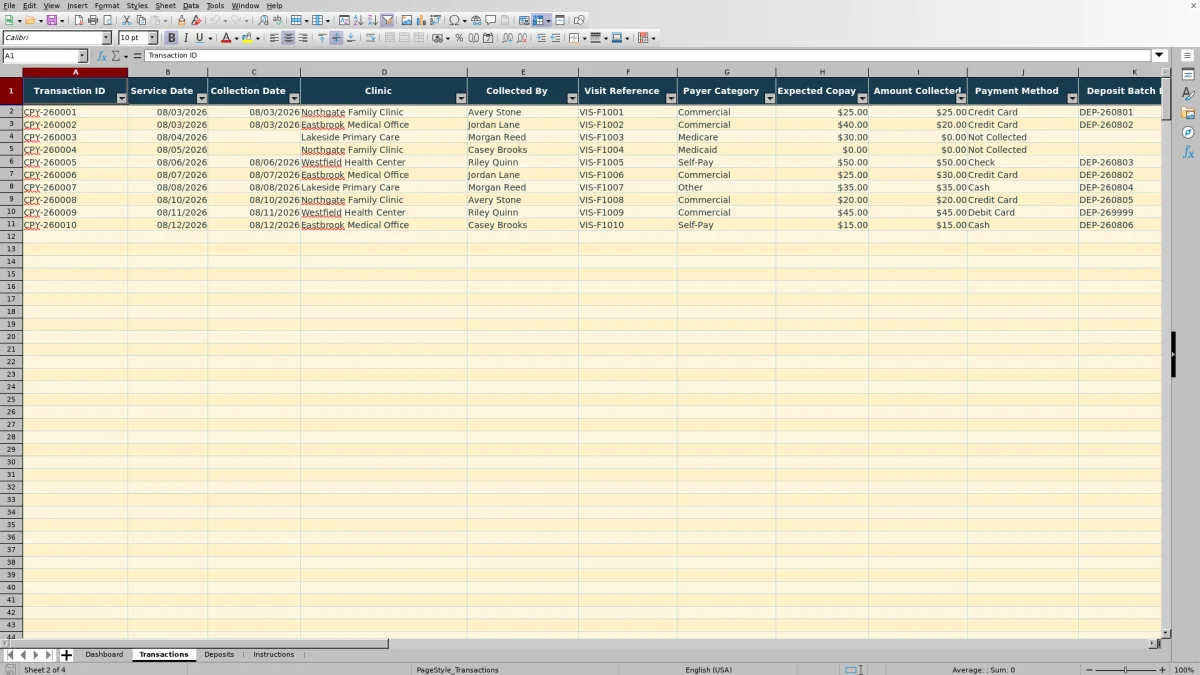Click row 6 header
This screenshot has height=675, width=1200.
coord(11,161)
